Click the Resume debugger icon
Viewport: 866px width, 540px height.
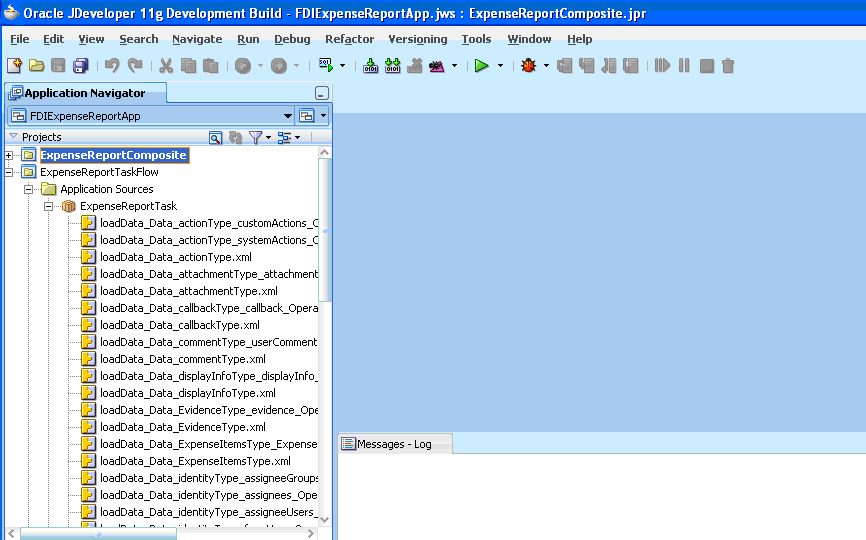(x=662, y=66)
